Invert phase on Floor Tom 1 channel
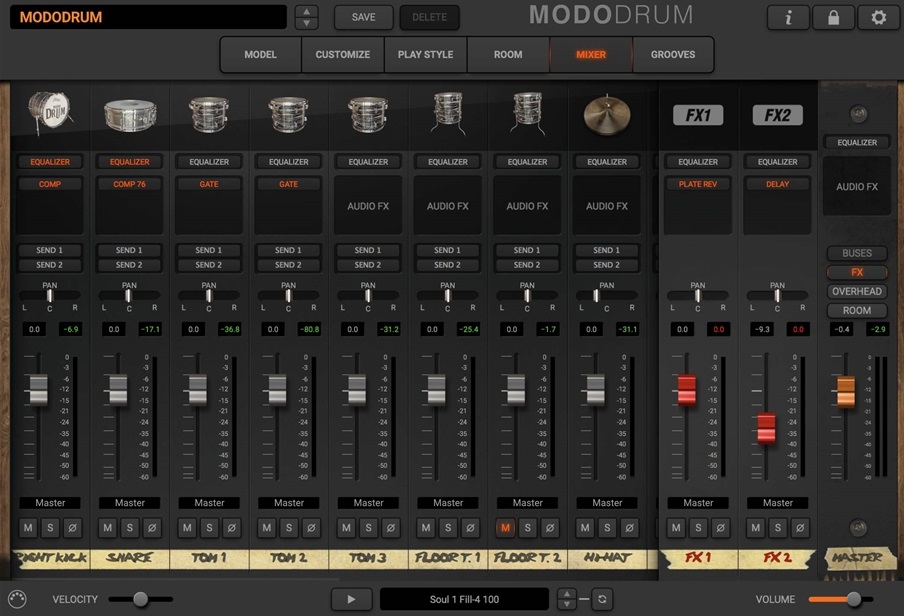The width and height of the screenshot is (904, 616). [x=470, y=527]
